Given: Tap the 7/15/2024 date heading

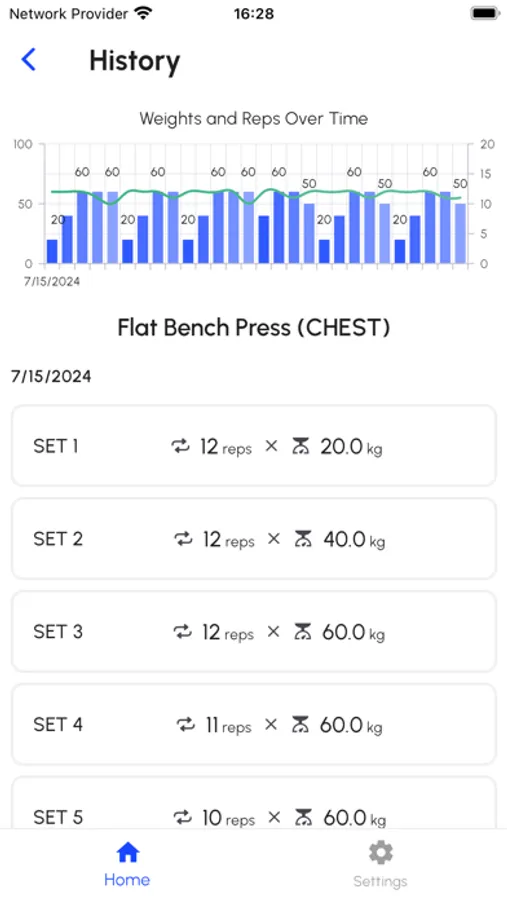Looking at the screenshot, I should point(51,377).
